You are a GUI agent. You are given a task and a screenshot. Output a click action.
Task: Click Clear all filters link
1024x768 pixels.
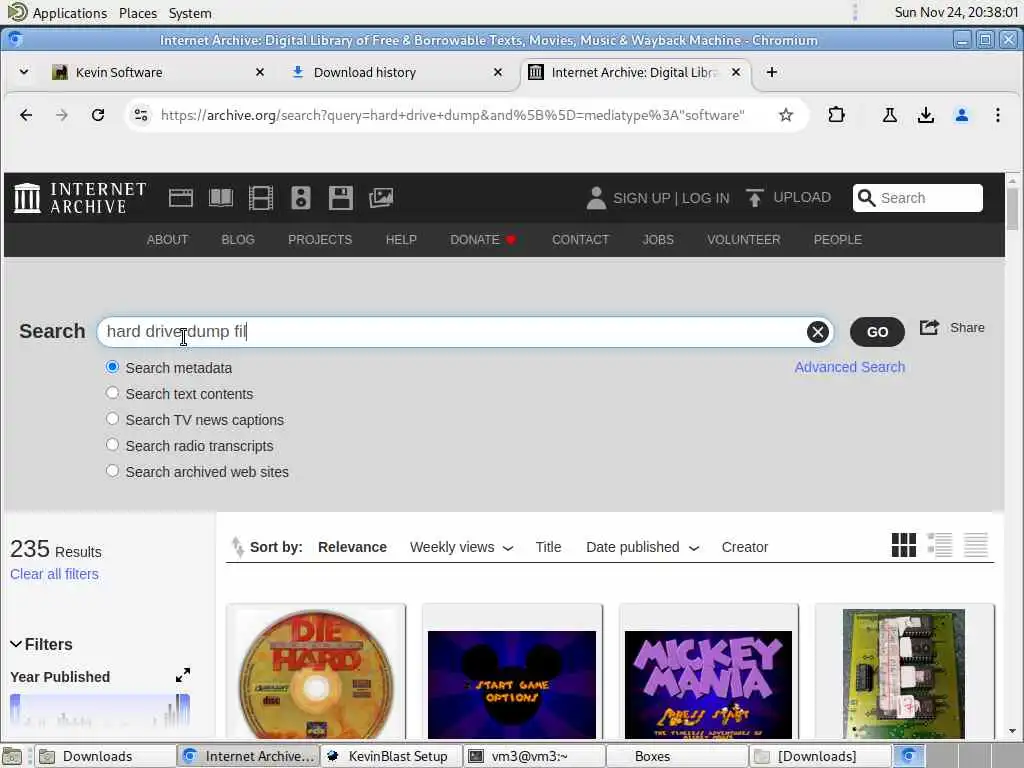54,574
